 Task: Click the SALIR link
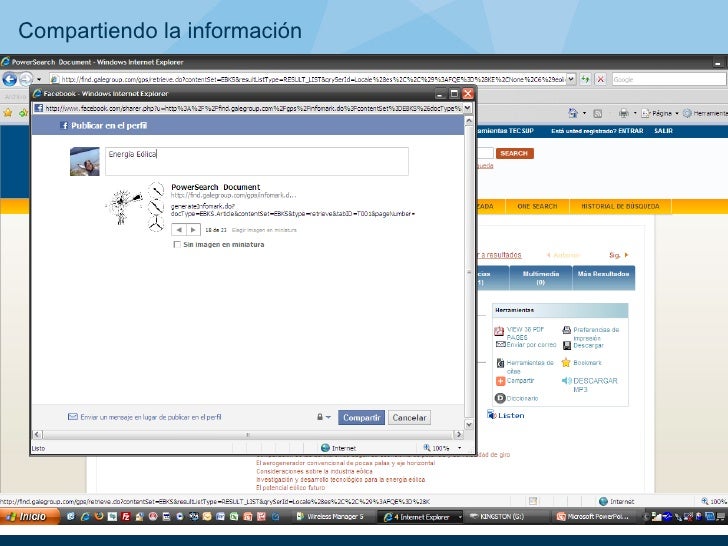coord(663,131)
